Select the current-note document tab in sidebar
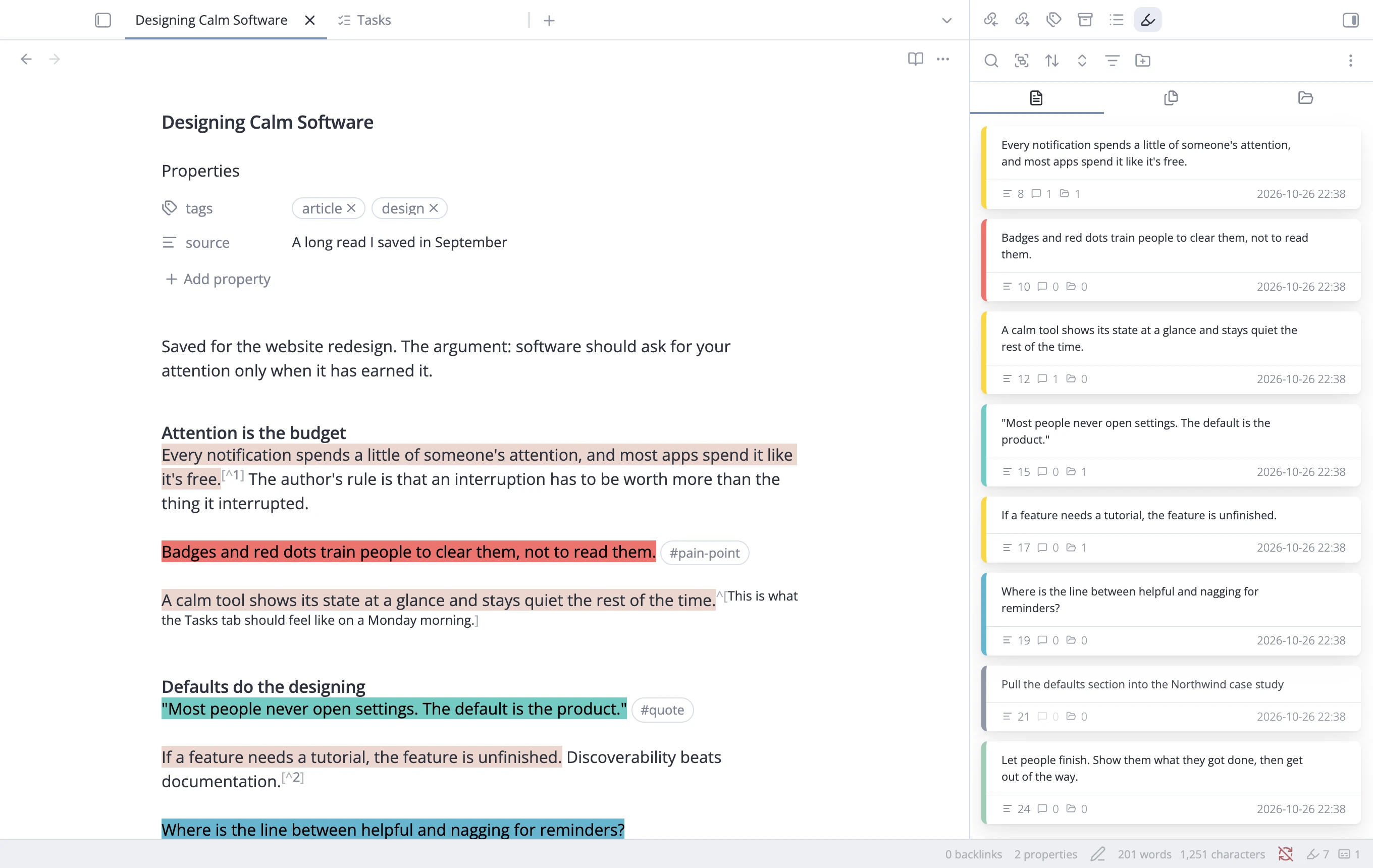 click(1037, 97)
